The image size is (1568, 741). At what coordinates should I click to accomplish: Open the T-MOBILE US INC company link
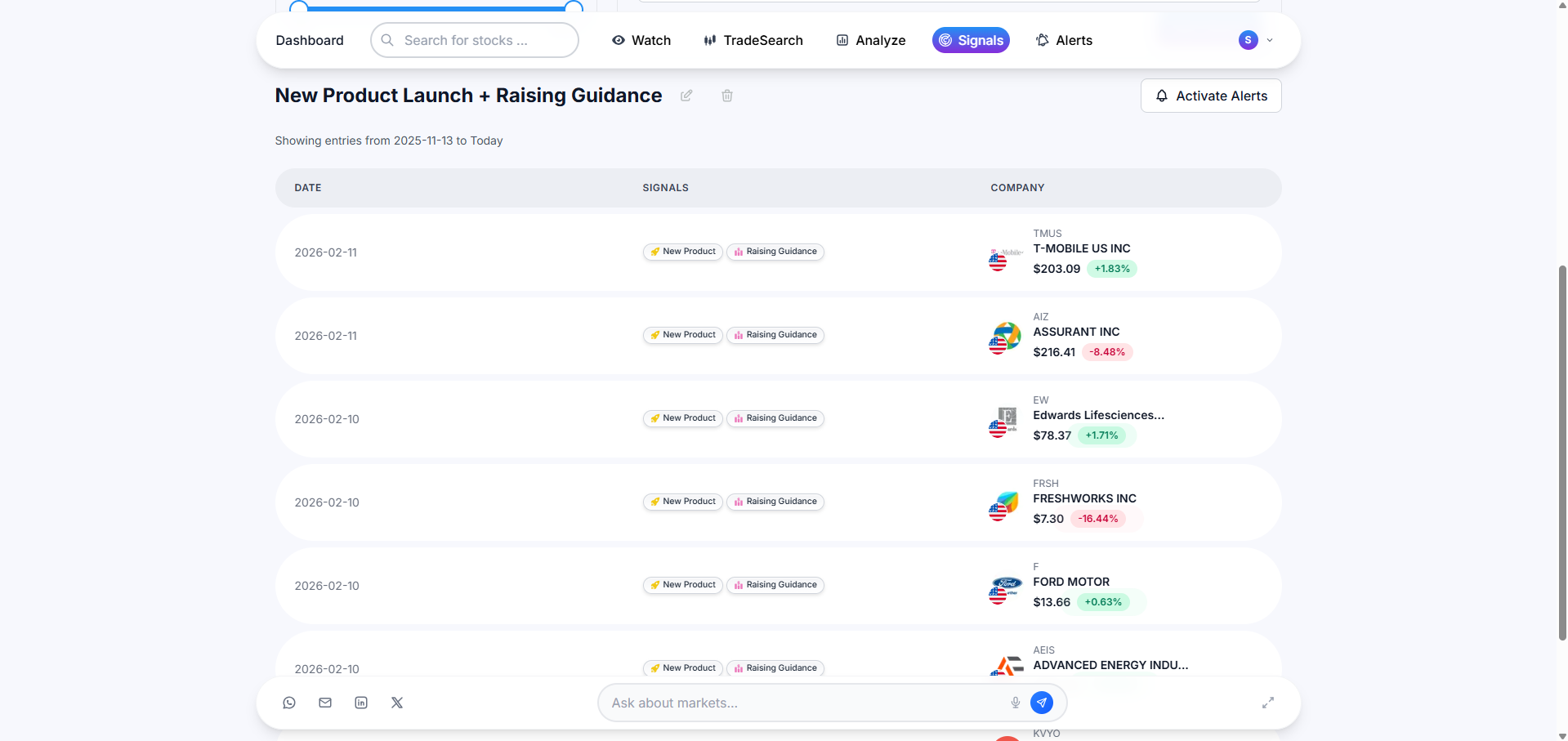coord(1082,248)
